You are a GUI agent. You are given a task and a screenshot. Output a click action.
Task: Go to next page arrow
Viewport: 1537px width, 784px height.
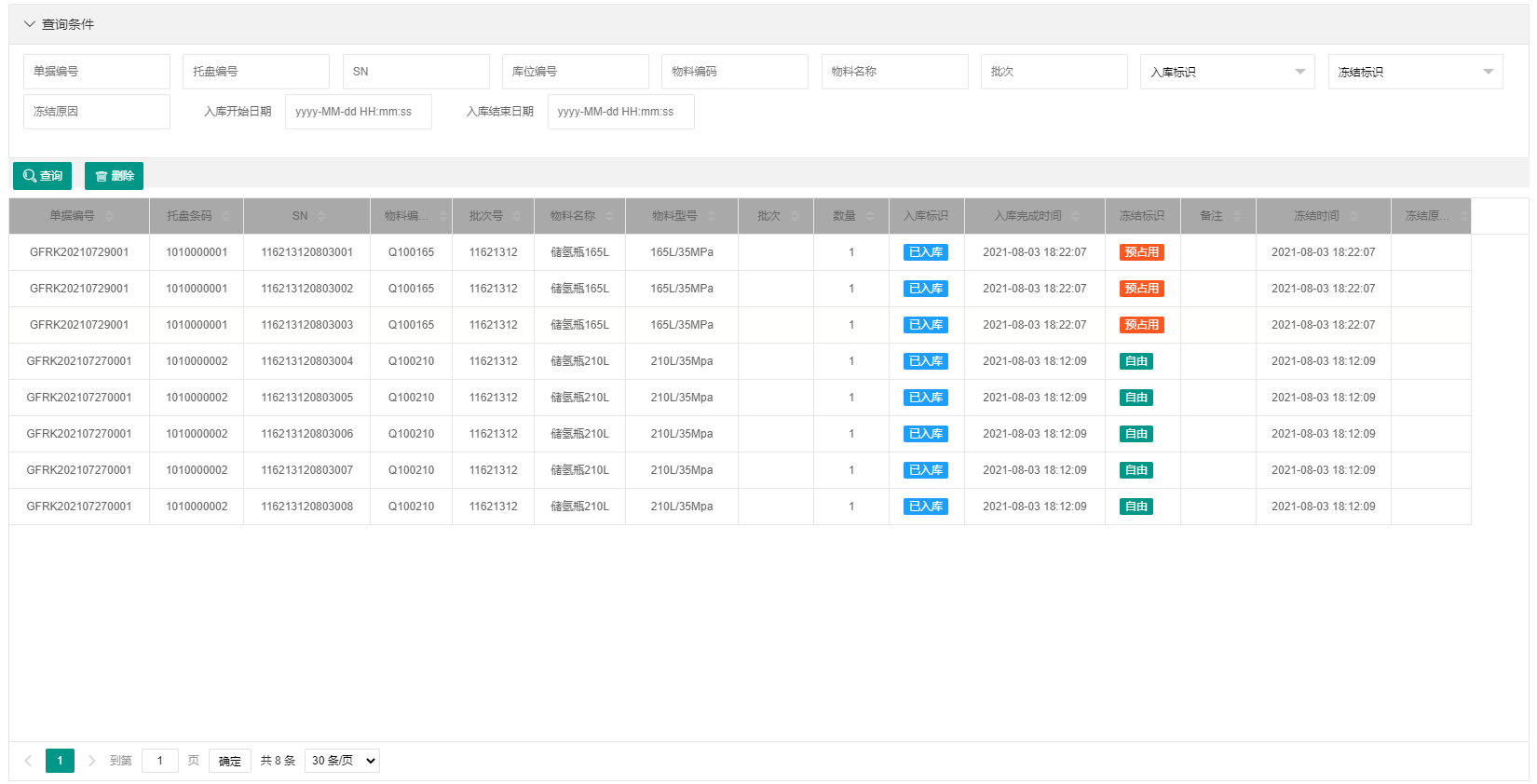(x=91, y=761)
